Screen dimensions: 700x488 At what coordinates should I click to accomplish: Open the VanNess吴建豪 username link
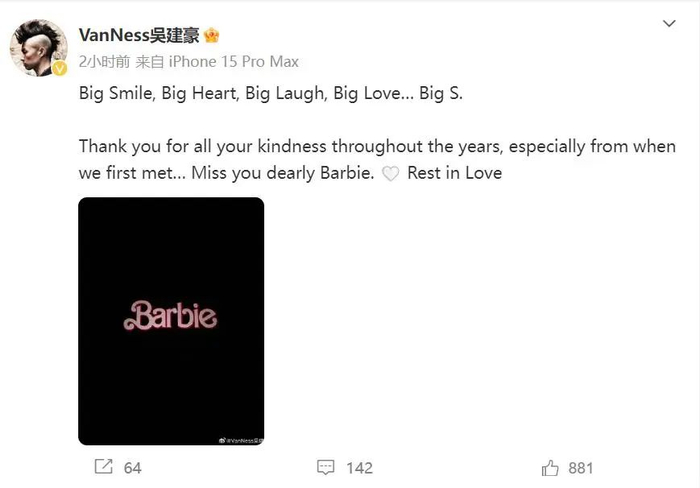pyautogui.click(x=140, y=36)
